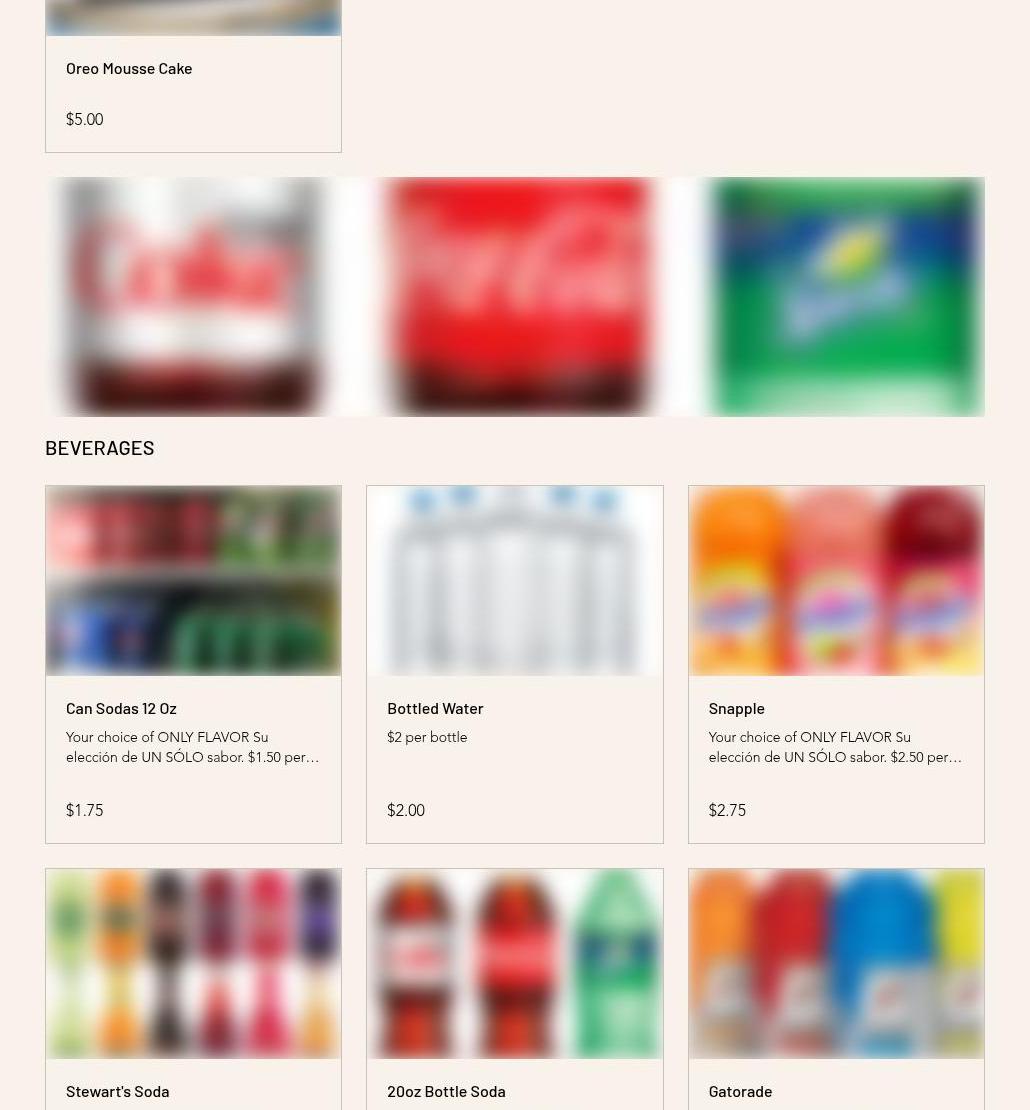Click the Snapple item title

point(736,709)
